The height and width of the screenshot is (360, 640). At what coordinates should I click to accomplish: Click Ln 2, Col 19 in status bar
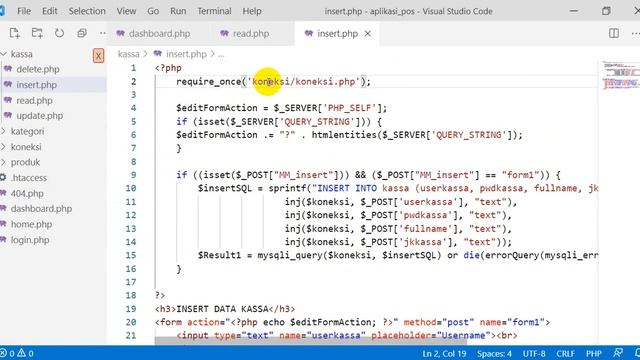pos(444,353)
